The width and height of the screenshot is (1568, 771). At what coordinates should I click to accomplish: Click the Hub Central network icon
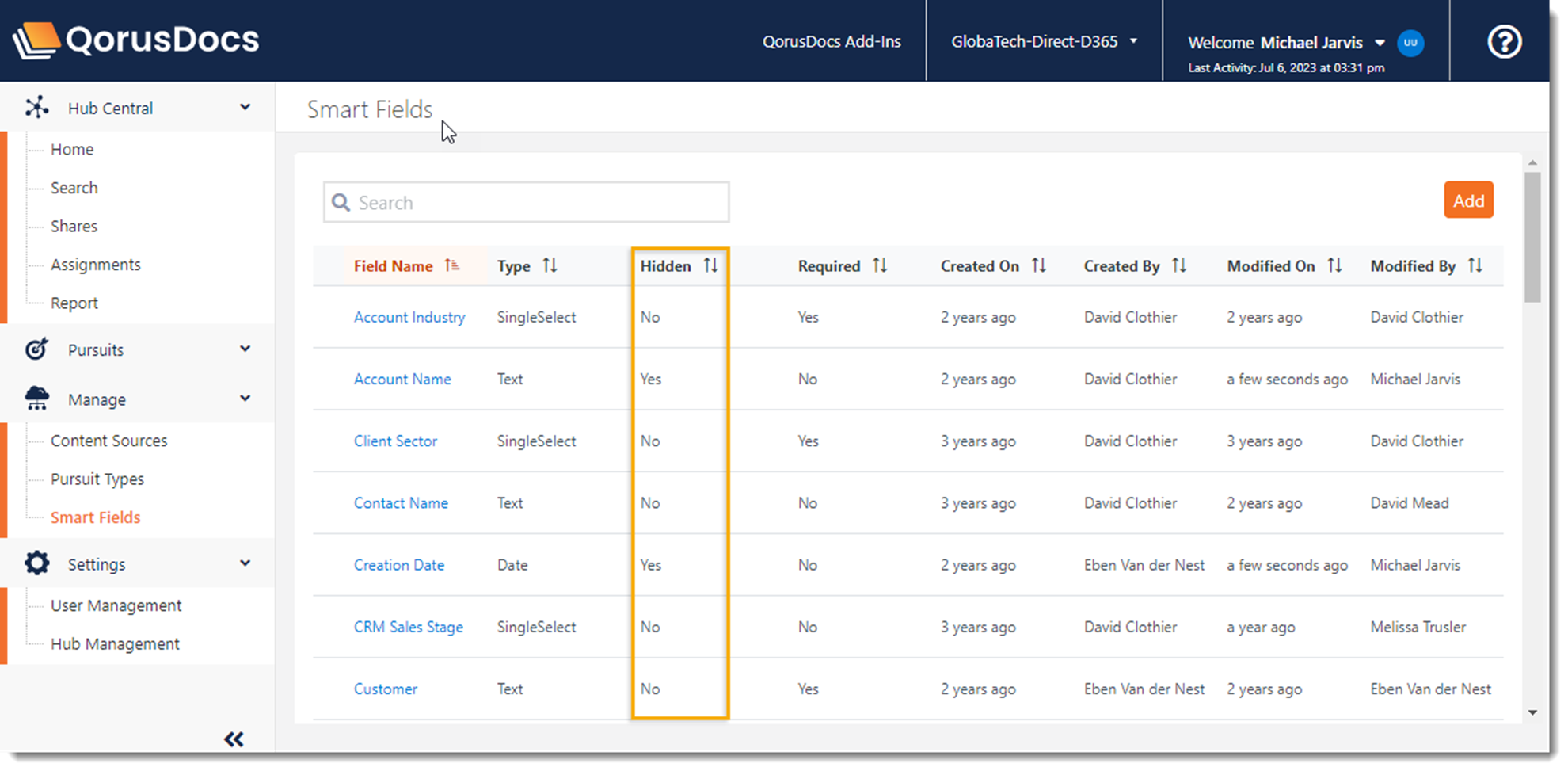36,108
